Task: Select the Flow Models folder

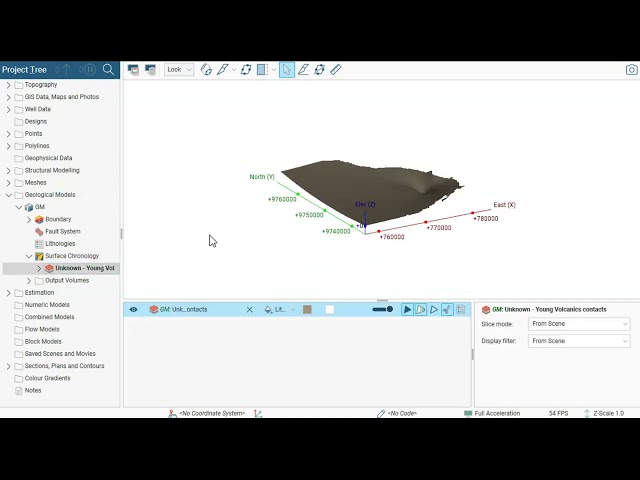Action: [42, 329]
